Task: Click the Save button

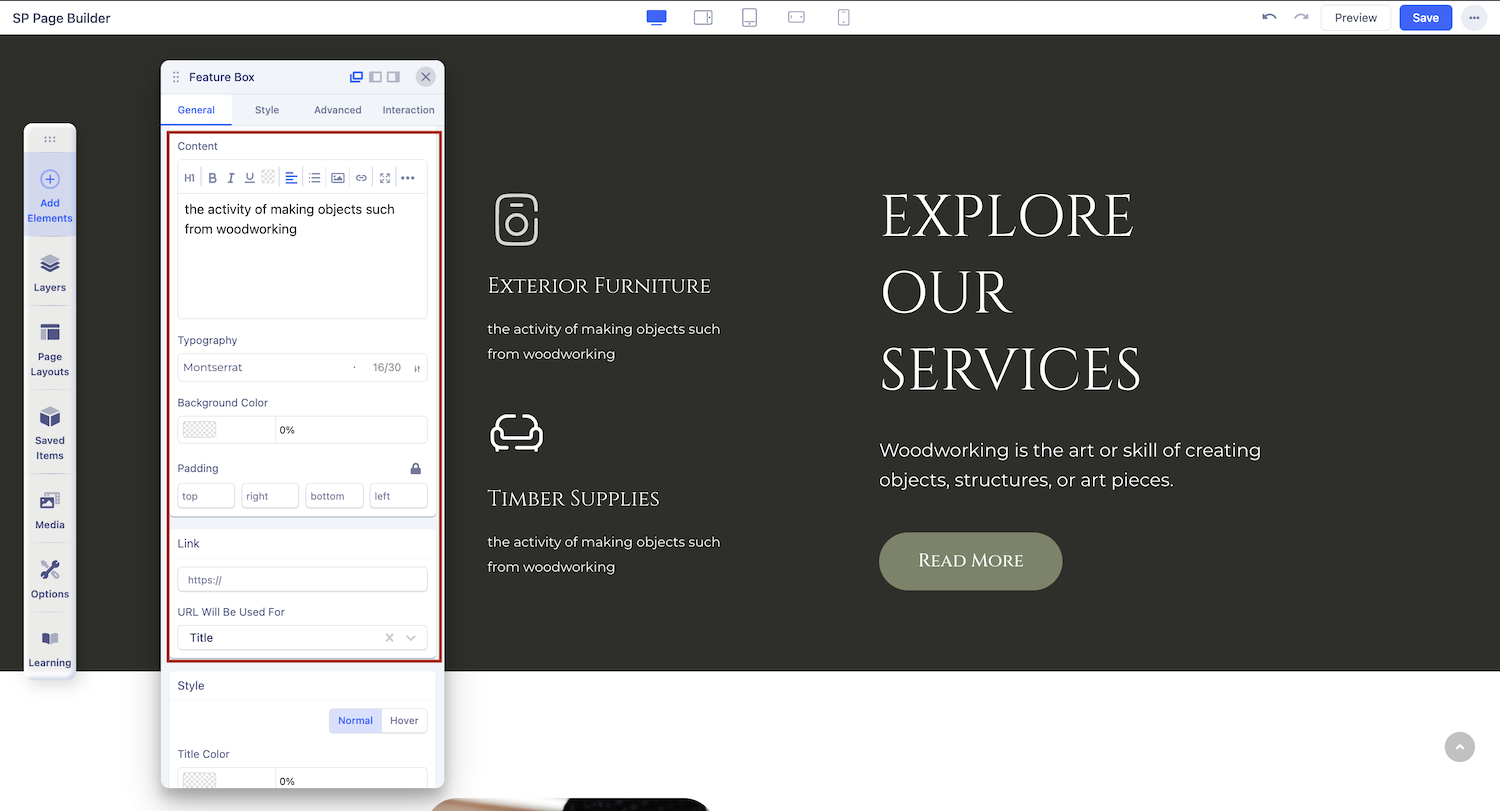Action: coord(1425,18)
